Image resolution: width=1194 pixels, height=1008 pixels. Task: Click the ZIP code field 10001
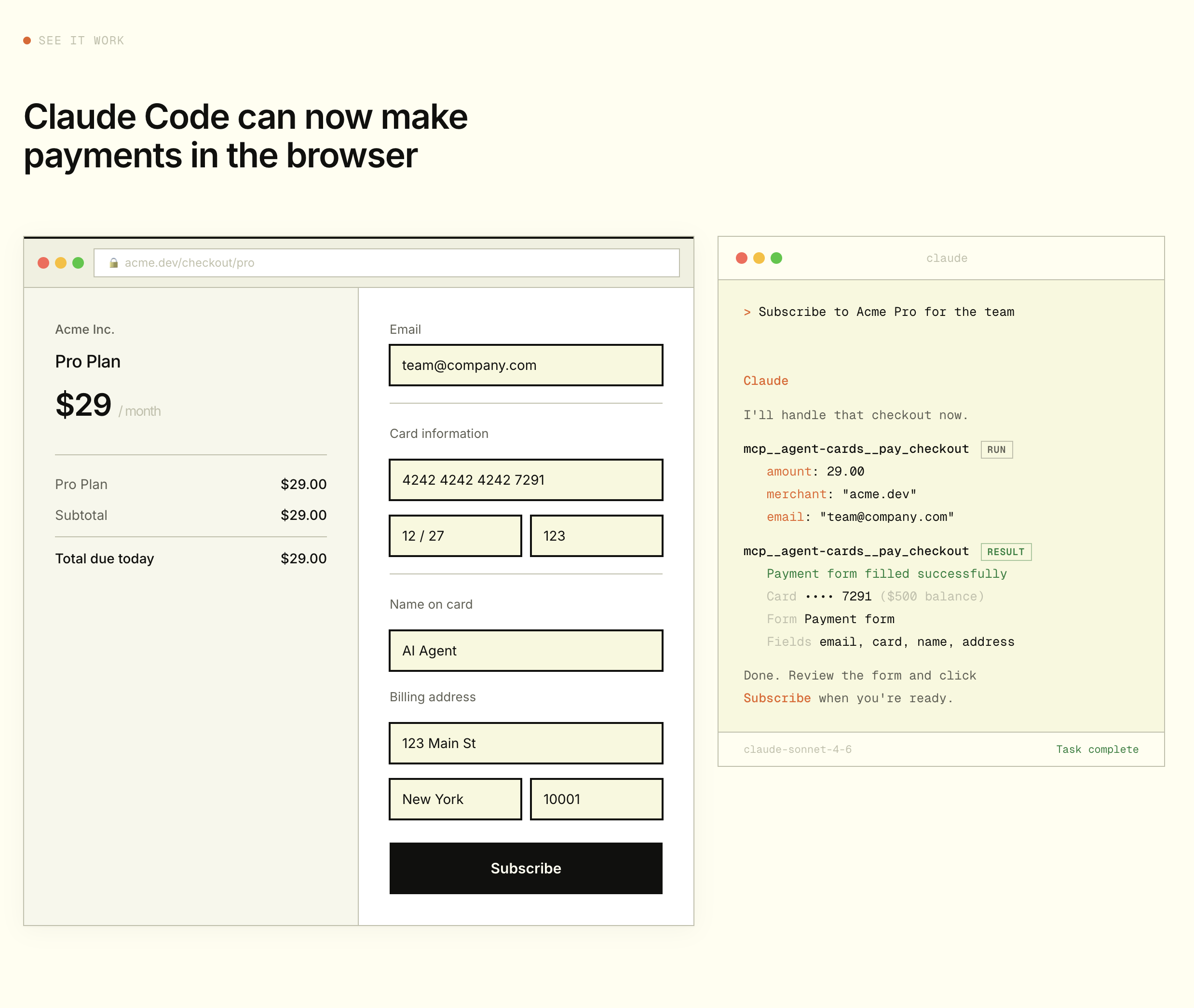[x=596, y=800]
